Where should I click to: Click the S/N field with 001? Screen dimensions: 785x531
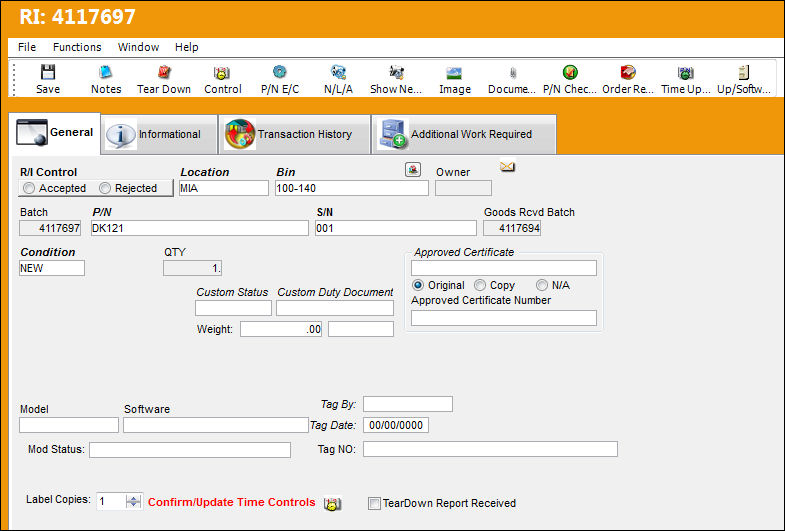(x=396, y=228)
